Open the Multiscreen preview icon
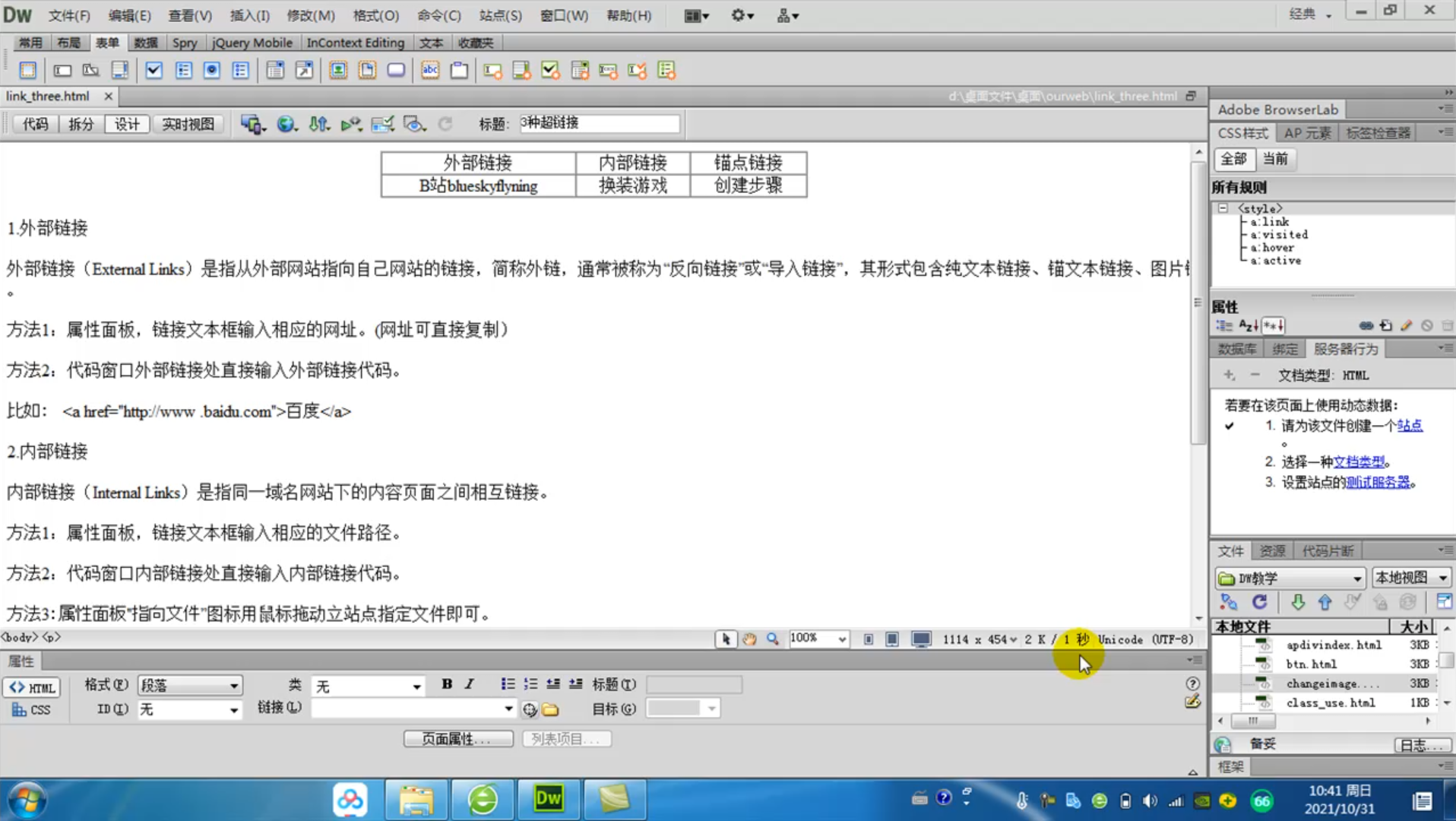This screenshot has height=821, width=1456. pos(253,124)
